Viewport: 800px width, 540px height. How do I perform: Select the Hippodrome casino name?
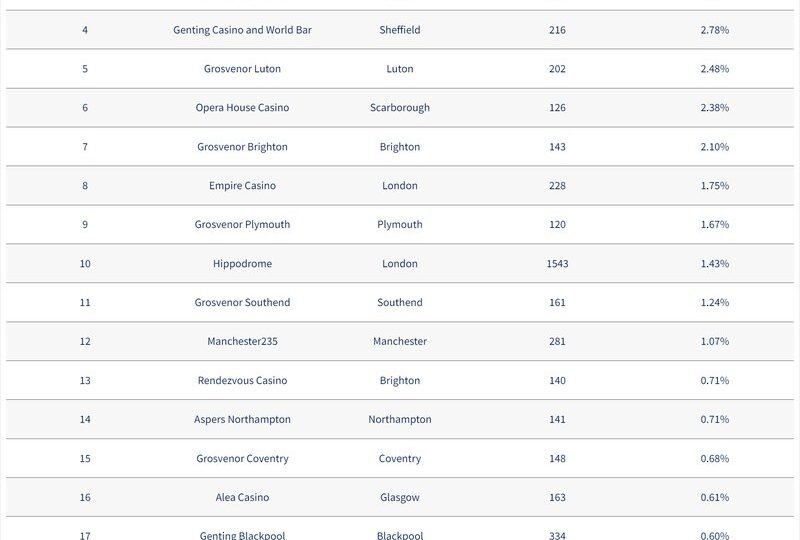pyautogui.click(x=242, y=263)
